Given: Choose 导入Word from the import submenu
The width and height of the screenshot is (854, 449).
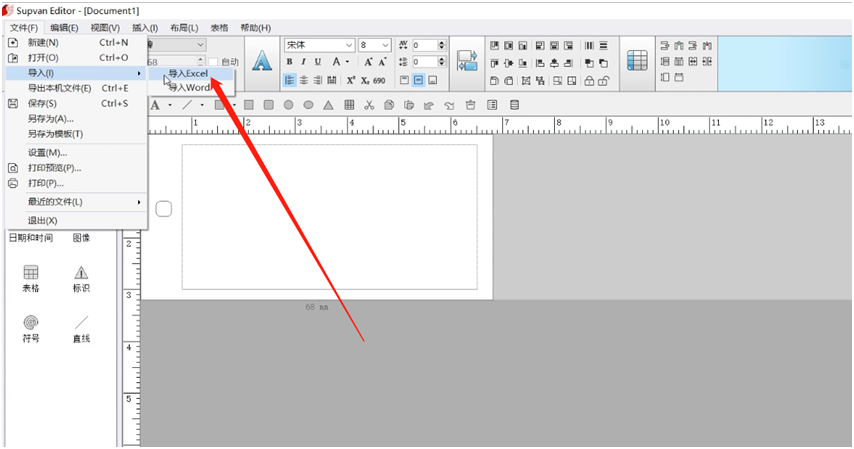Looking at the screenshot, I should click(190, 88).
